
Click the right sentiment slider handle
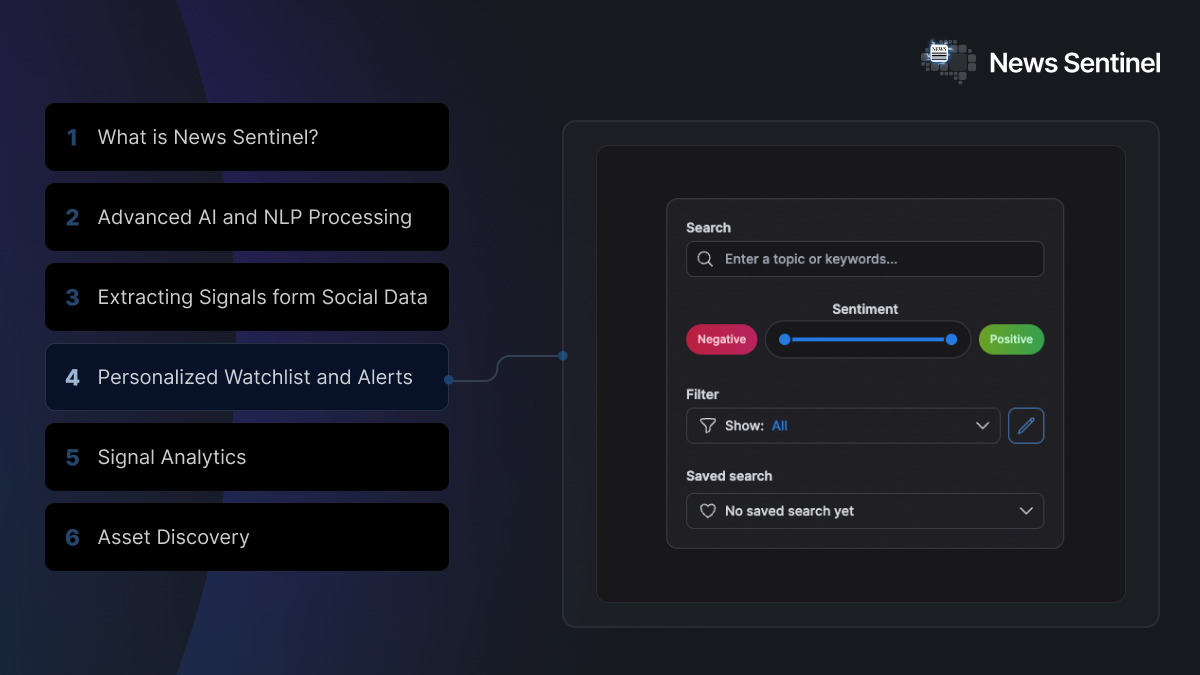click(x=951, y=340)
